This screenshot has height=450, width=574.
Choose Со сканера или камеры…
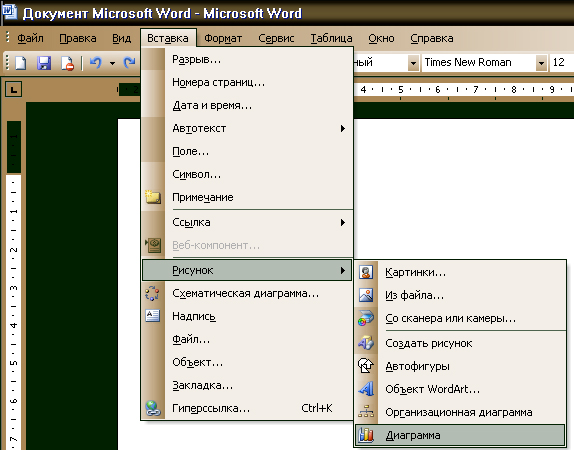coord(460,318)
